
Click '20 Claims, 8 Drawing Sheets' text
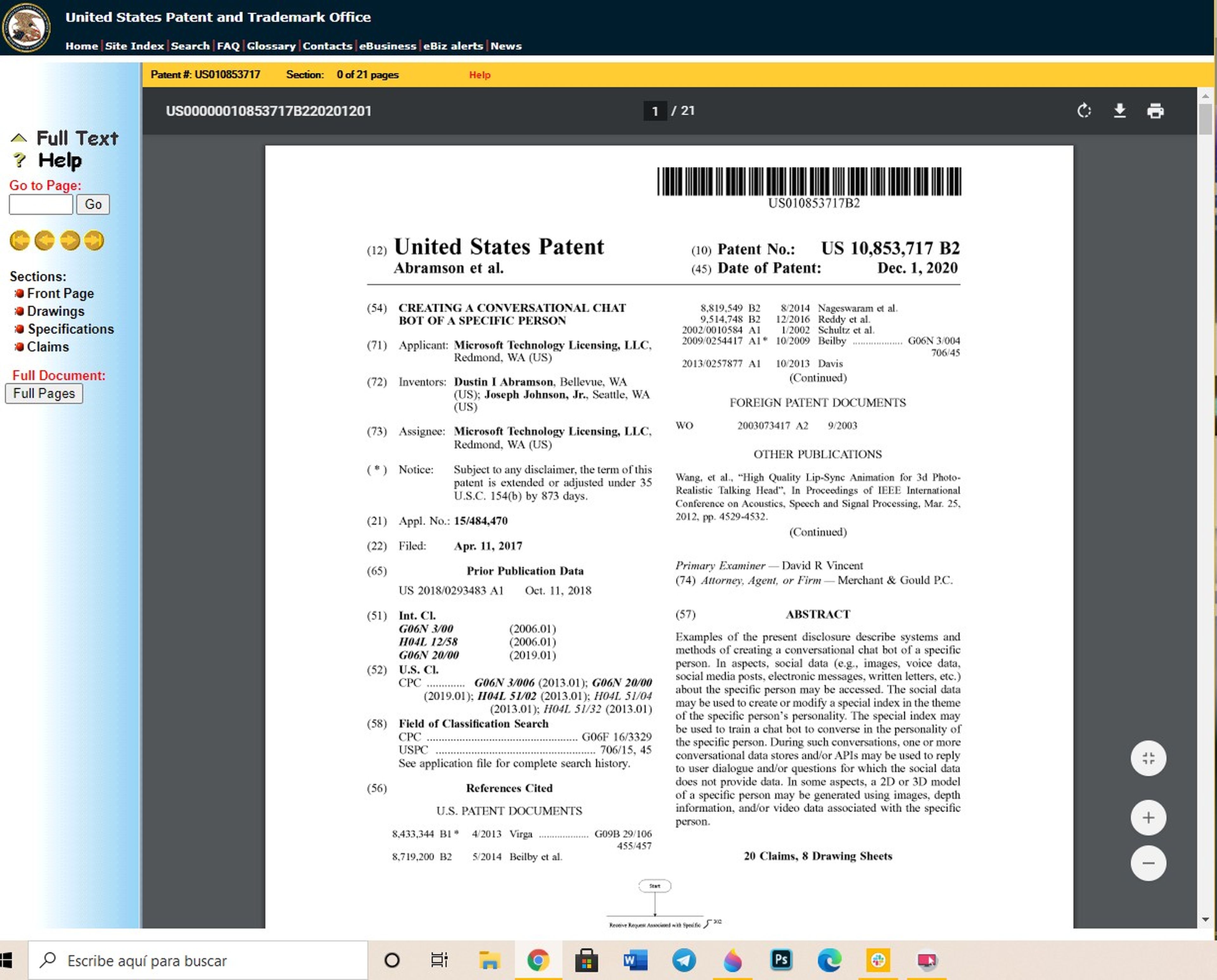(818, 856)
